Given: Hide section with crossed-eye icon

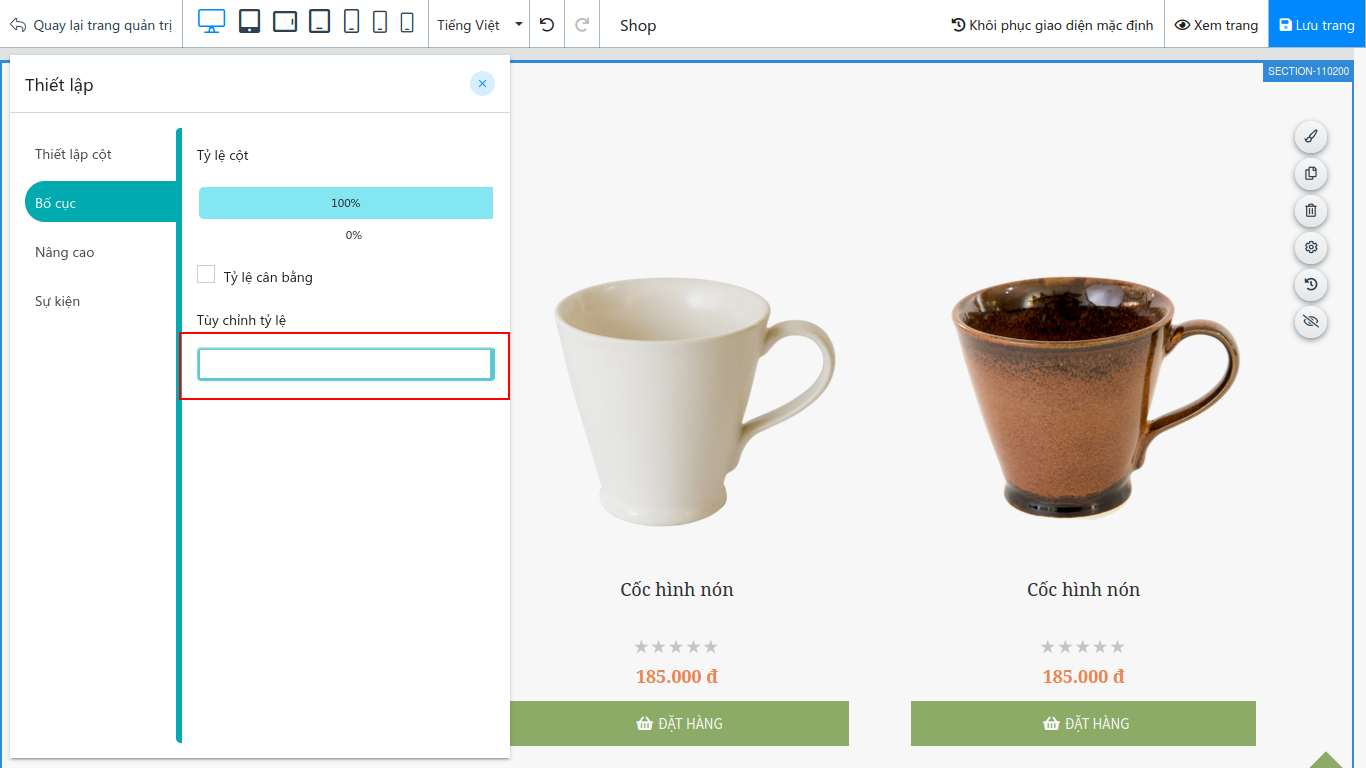Looking at the screenshot, I should [x=1311, y=321].
